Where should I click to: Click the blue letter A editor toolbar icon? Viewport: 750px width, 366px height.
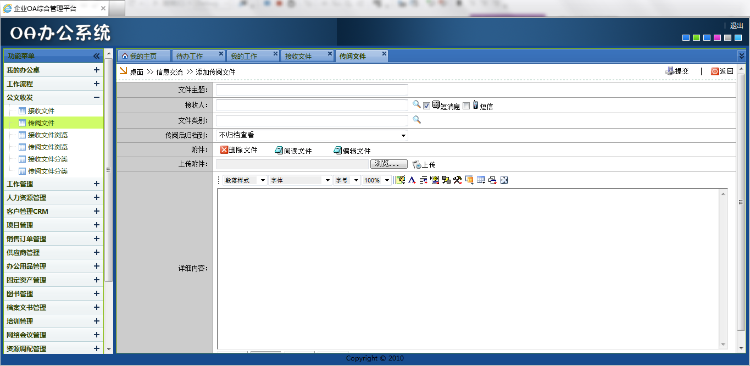point(411,180)
